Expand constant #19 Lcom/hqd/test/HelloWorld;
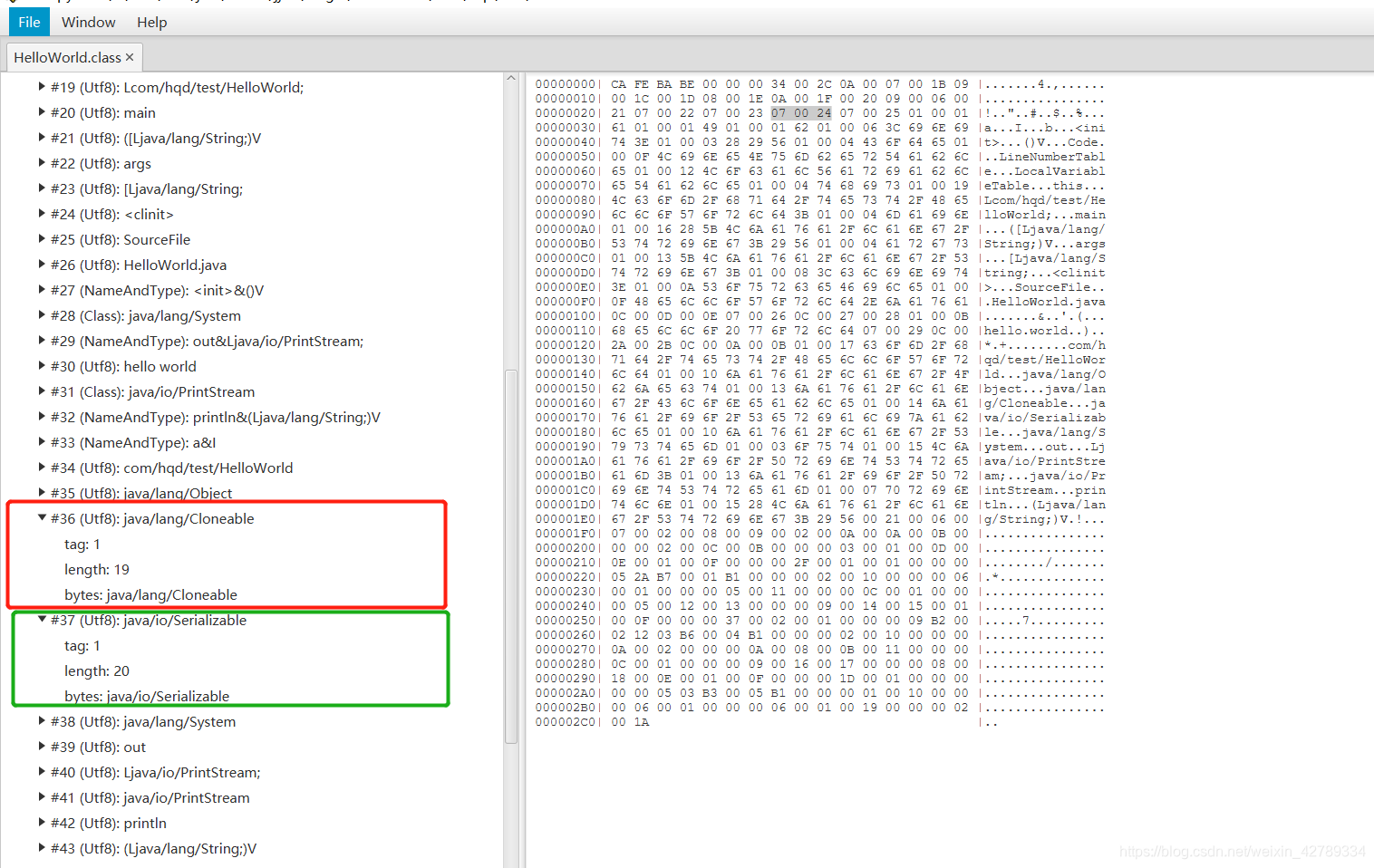The image size is (1374, 868). [42, 87]
